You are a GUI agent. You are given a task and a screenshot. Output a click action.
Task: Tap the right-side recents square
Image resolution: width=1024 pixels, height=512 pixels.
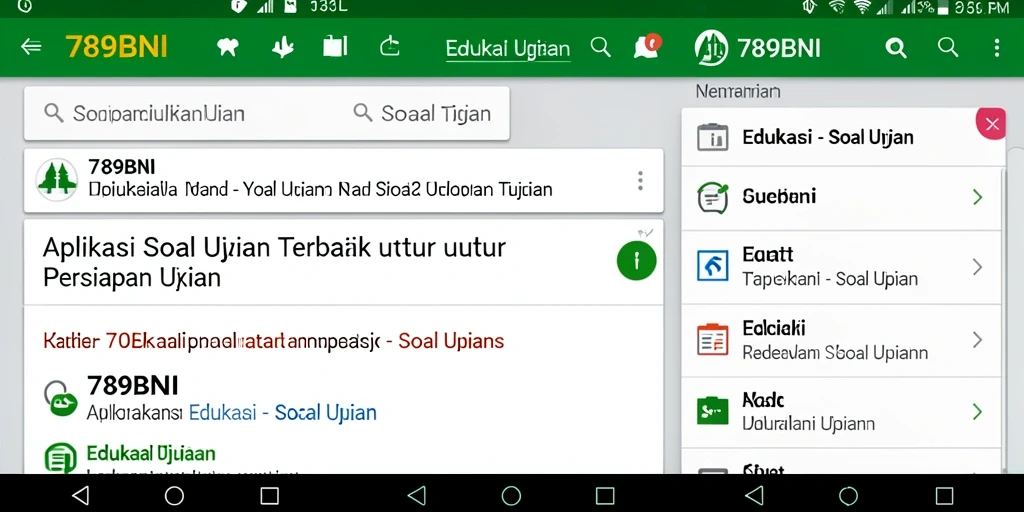(944, 495)
